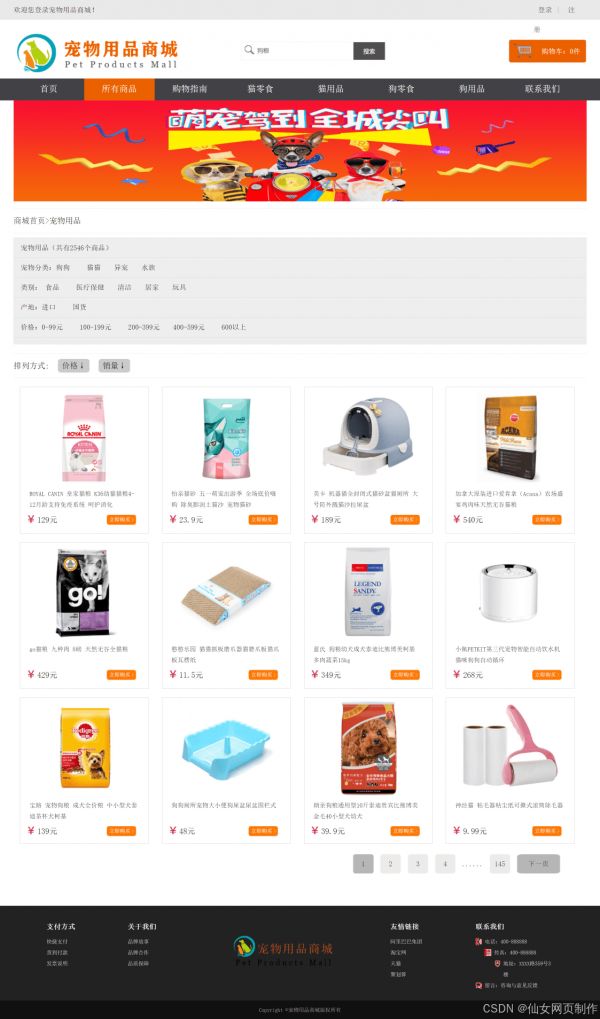Viewport: 600px width, 1019px height.
Task: Sort products by sales volume
Action: [x=114, y=366]
